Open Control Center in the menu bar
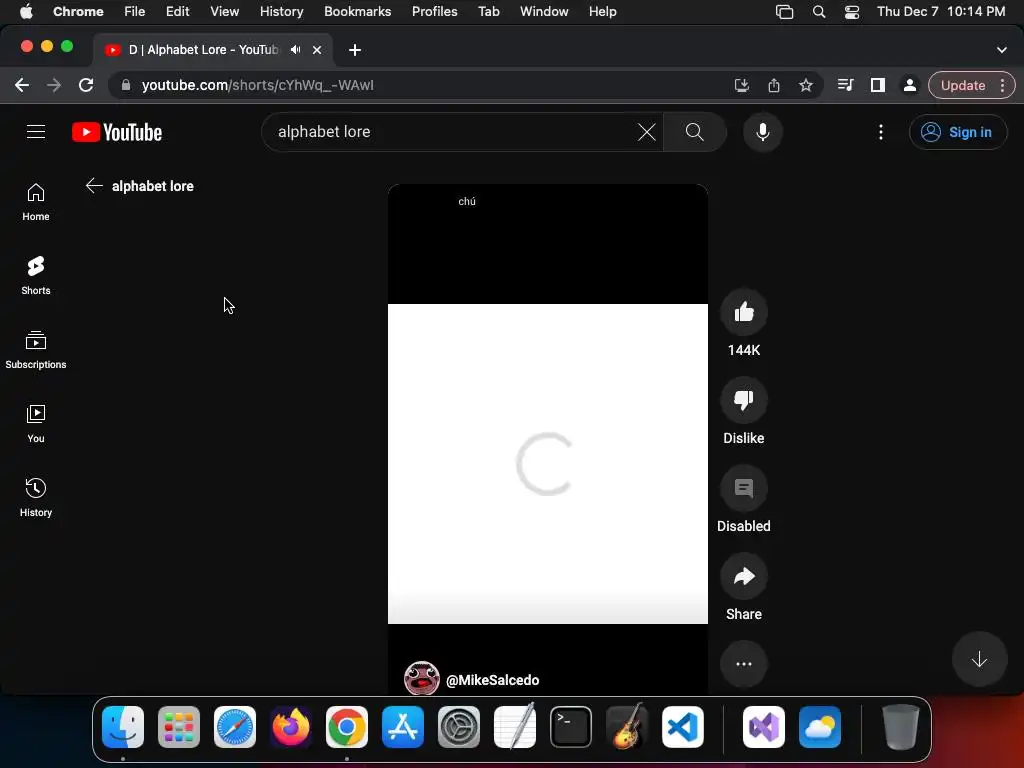 click(852, 12)
